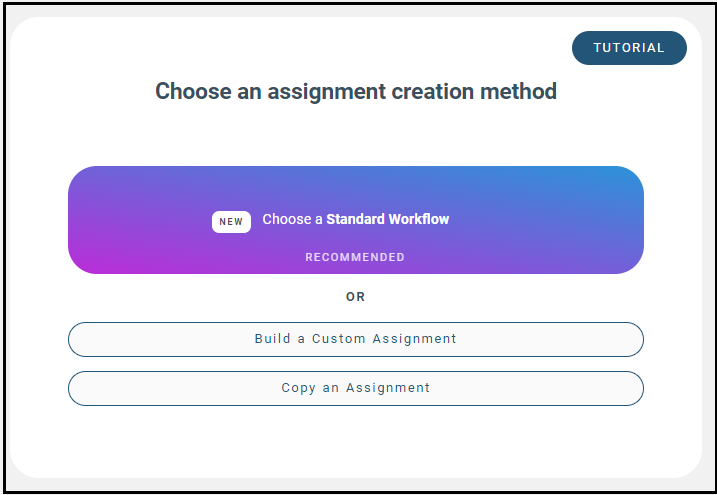Click the RECOMMENDED label

tap(355, 257)
